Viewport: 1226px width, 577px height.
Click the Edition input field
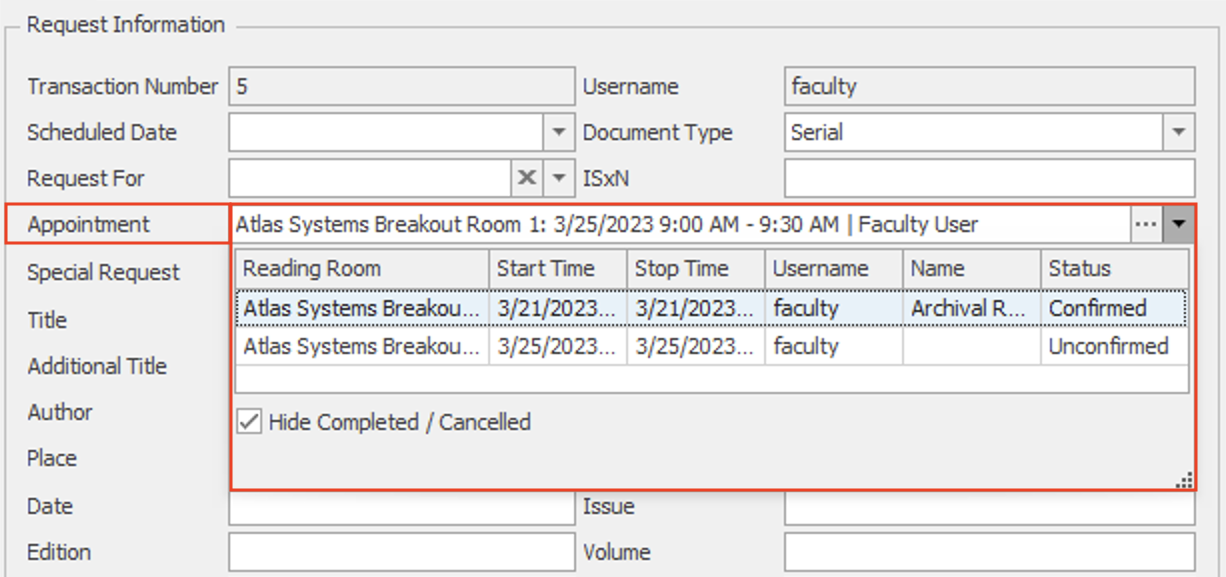click(x=400, y=552)
